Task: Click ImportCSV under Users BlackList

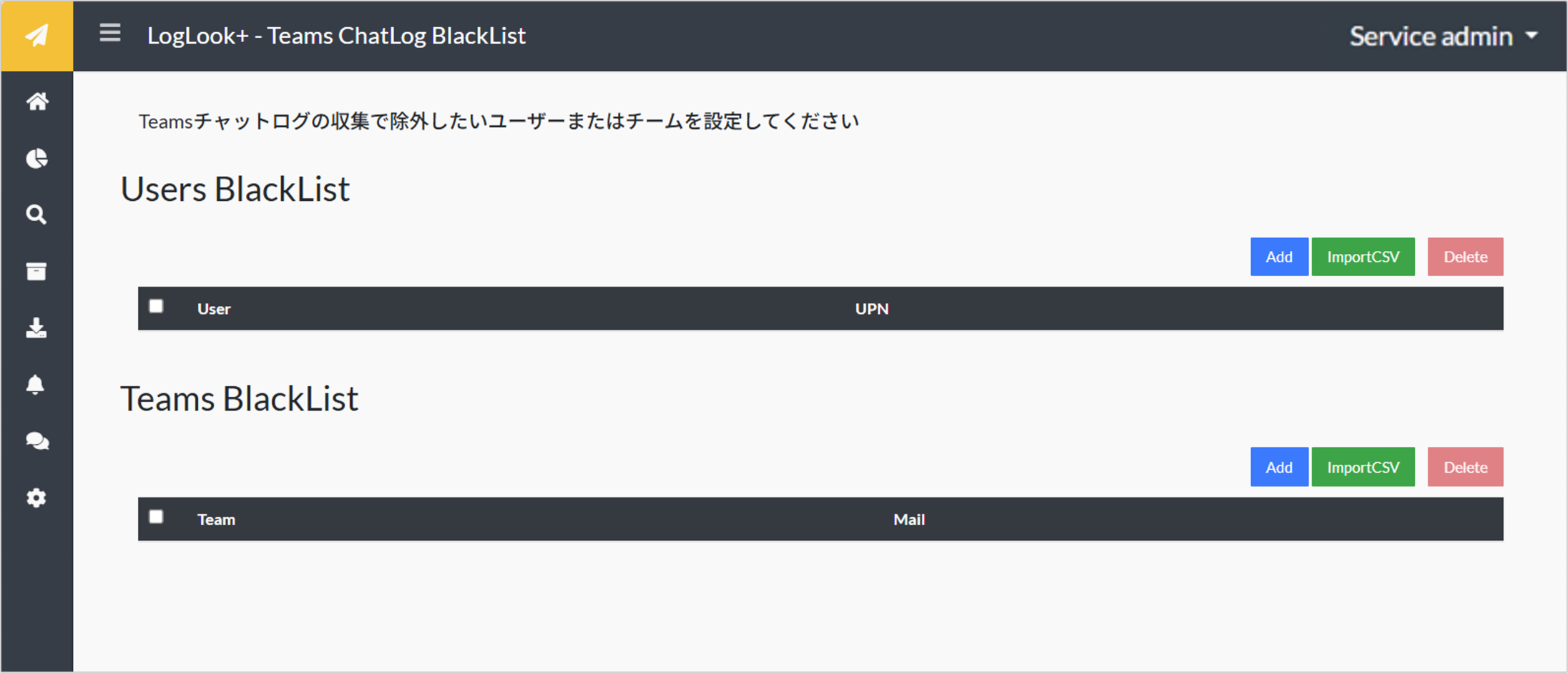Action: (x=1363, y=257)
